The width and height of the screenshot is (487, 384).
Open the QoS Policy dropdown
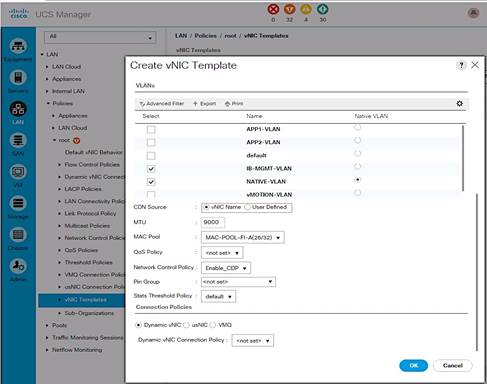tap(222, 253)
